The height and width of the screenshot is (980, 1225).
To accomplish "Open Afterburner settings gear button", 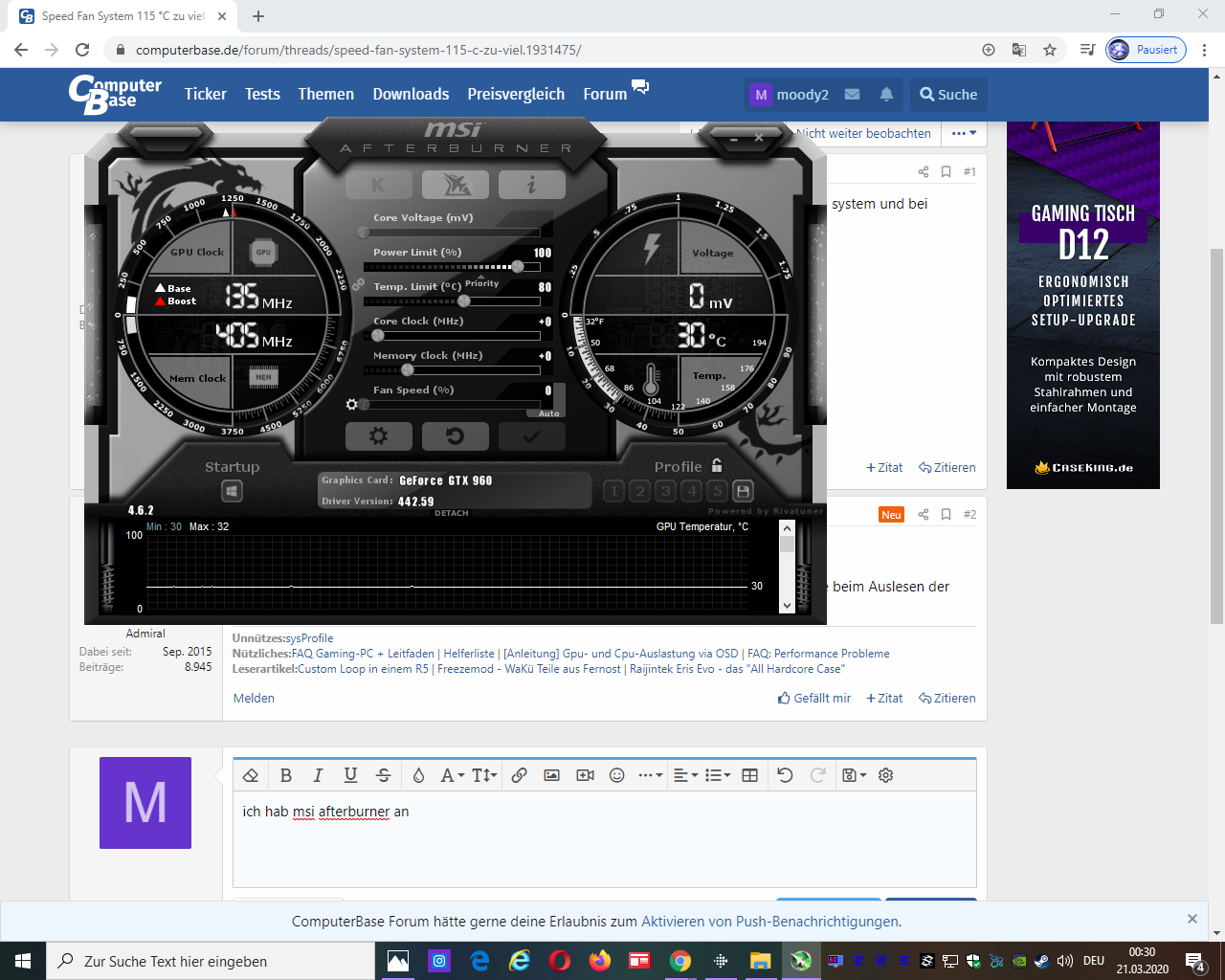I will click(379, 436).
